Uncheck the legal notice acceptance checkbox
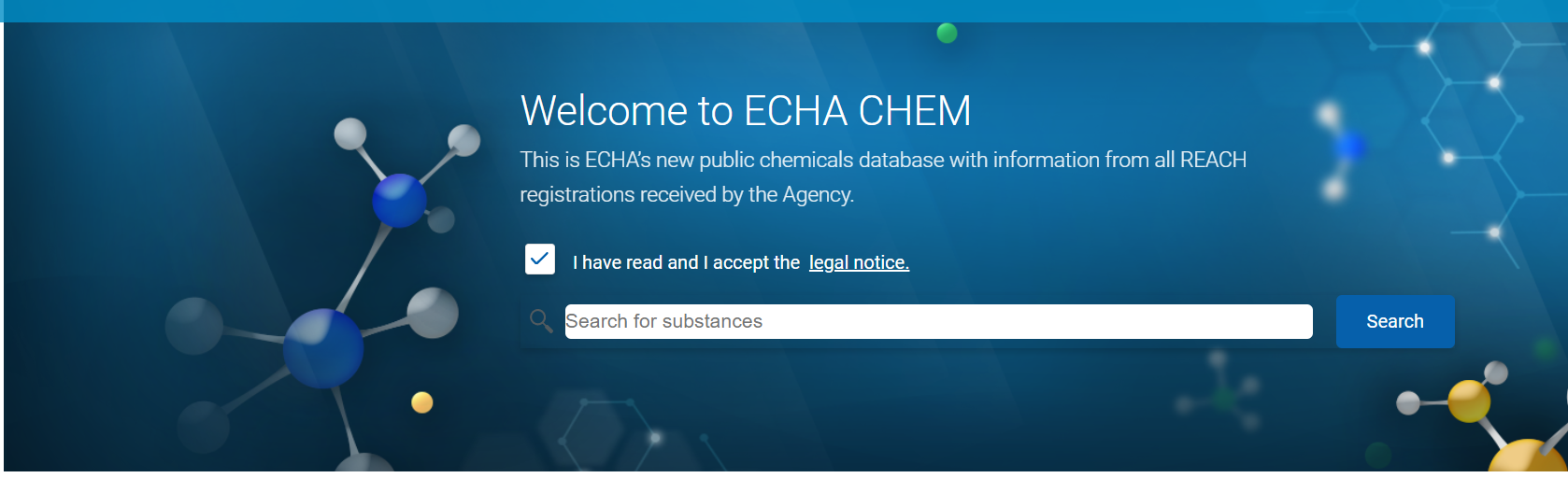The image size is (1568, 478). tap(540, 260)
